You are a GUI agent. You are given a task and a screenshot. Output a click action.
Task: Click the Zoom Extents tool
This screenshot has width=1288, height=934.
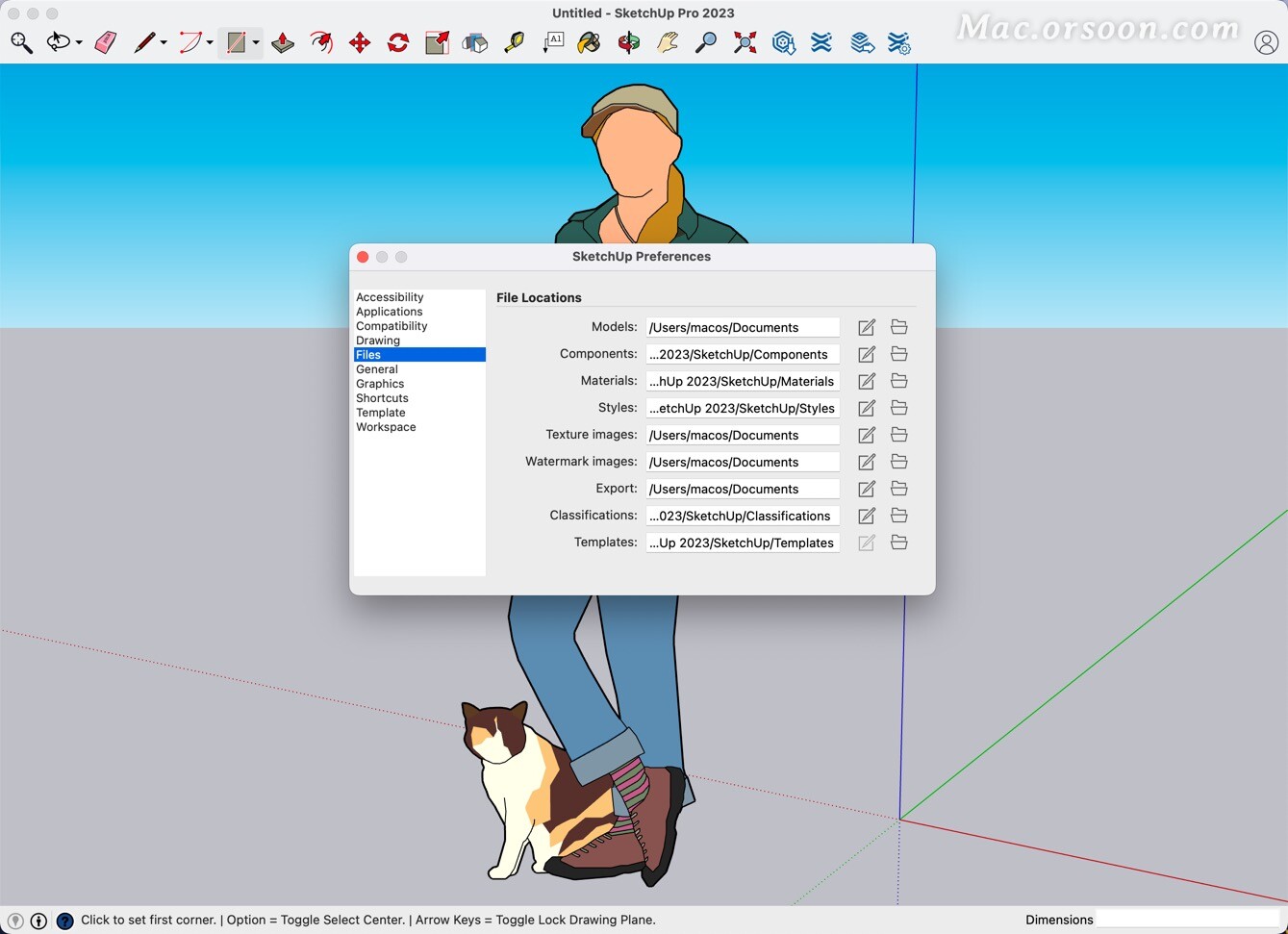[x=745, y=42]
